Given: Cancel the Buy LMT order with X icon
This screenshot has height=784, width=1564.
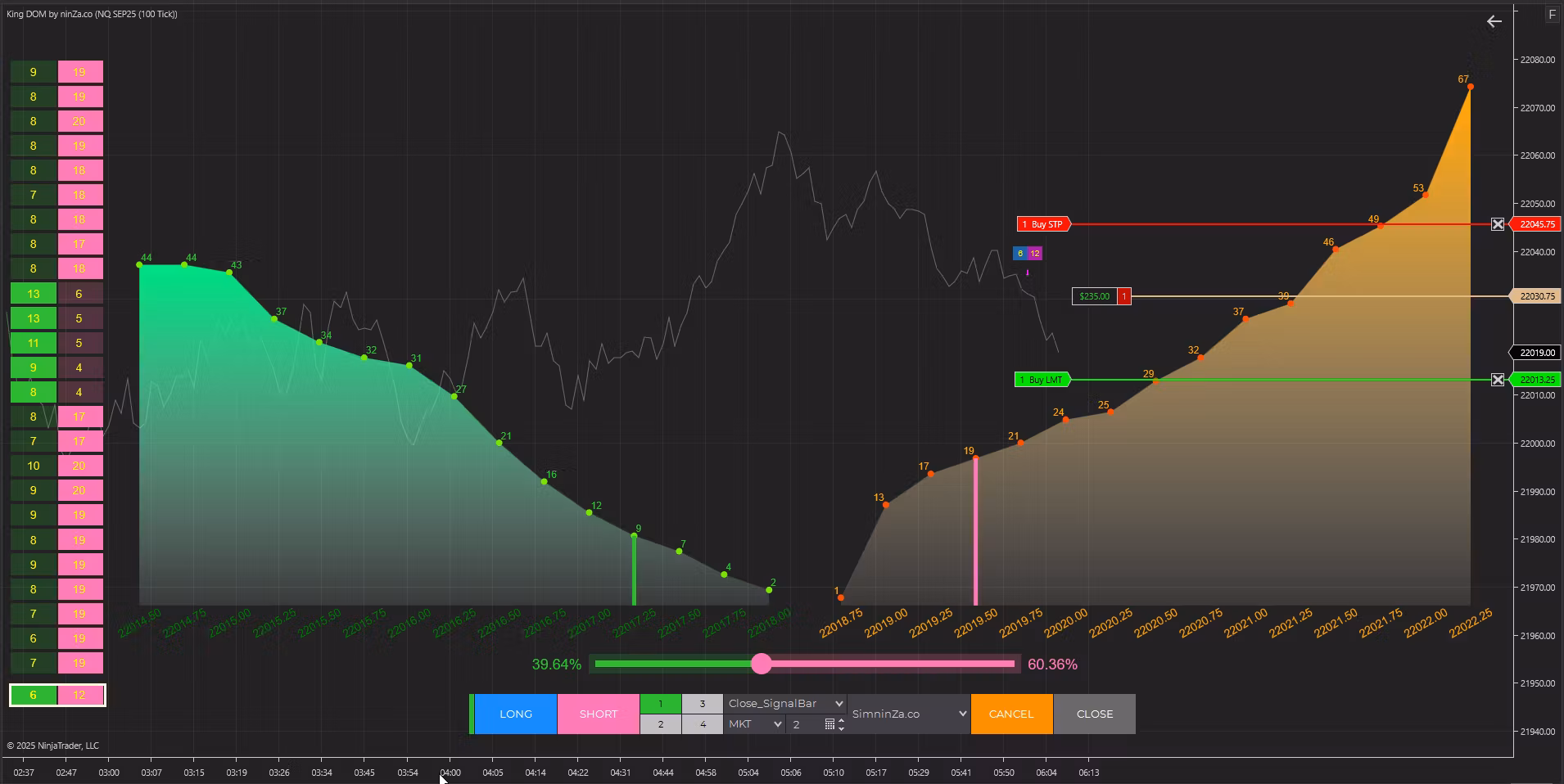Looking at the screenshot, I should (1498, 380).
